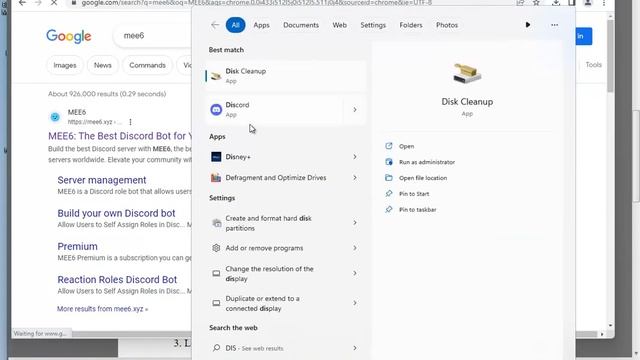Click the Disk Cleanup icon in results list
Image resolution: width=640 pixels, height=360 pixels.
(x=216, y=76)
